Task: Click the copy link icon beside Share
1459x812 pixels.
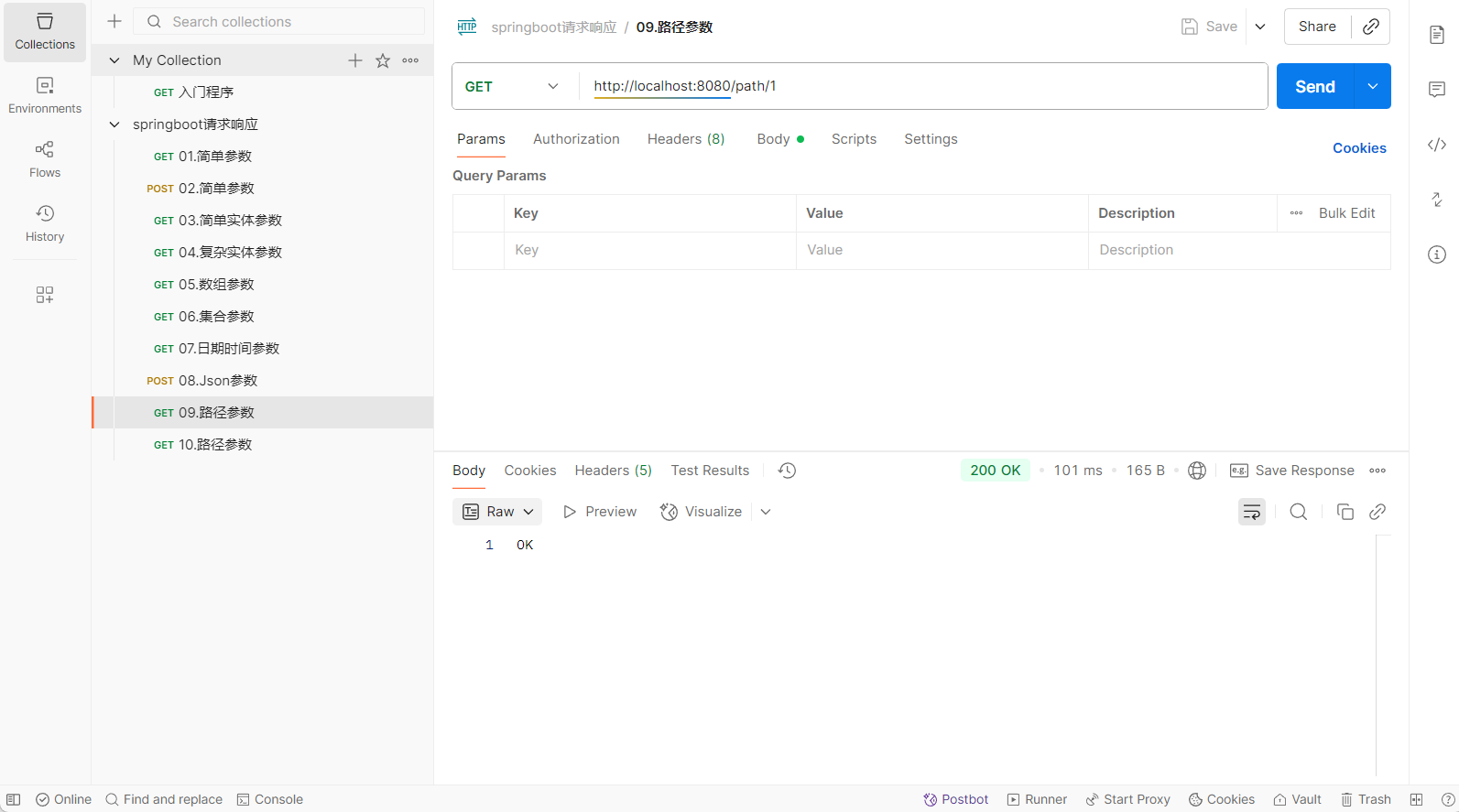Action: click(1371, 27)
